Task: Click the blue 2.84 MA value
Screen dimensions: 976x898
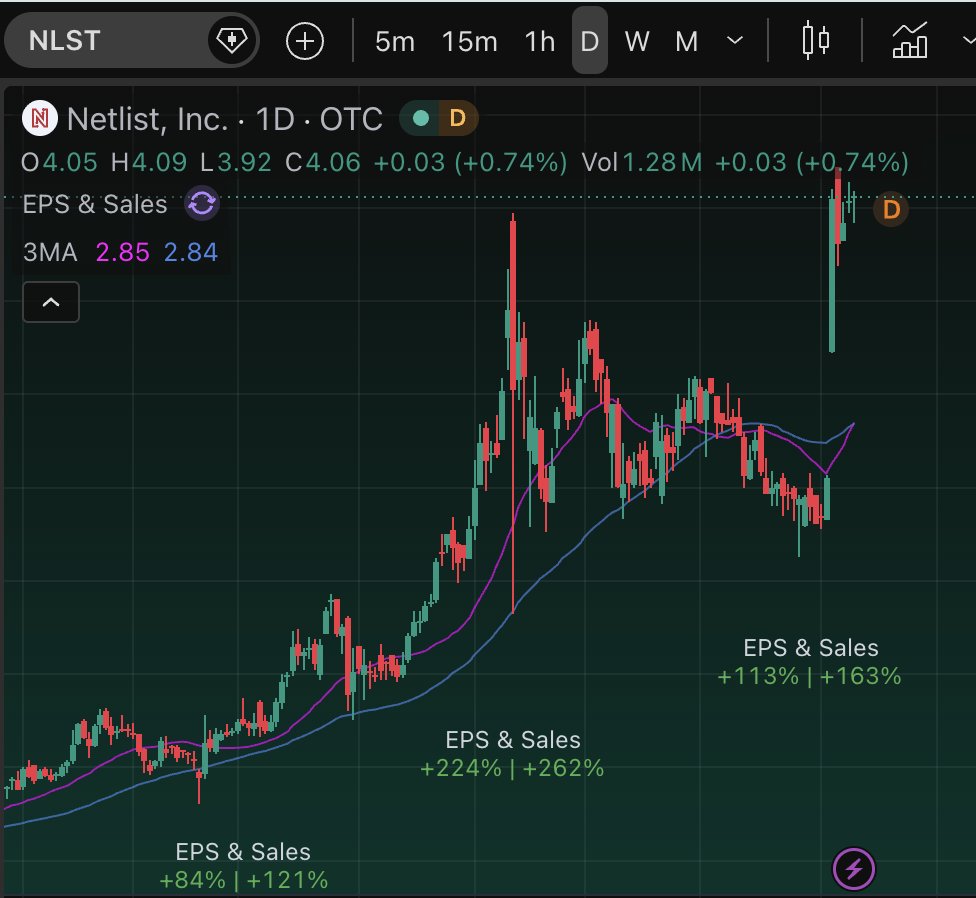Action: click(x=190, y=252)
